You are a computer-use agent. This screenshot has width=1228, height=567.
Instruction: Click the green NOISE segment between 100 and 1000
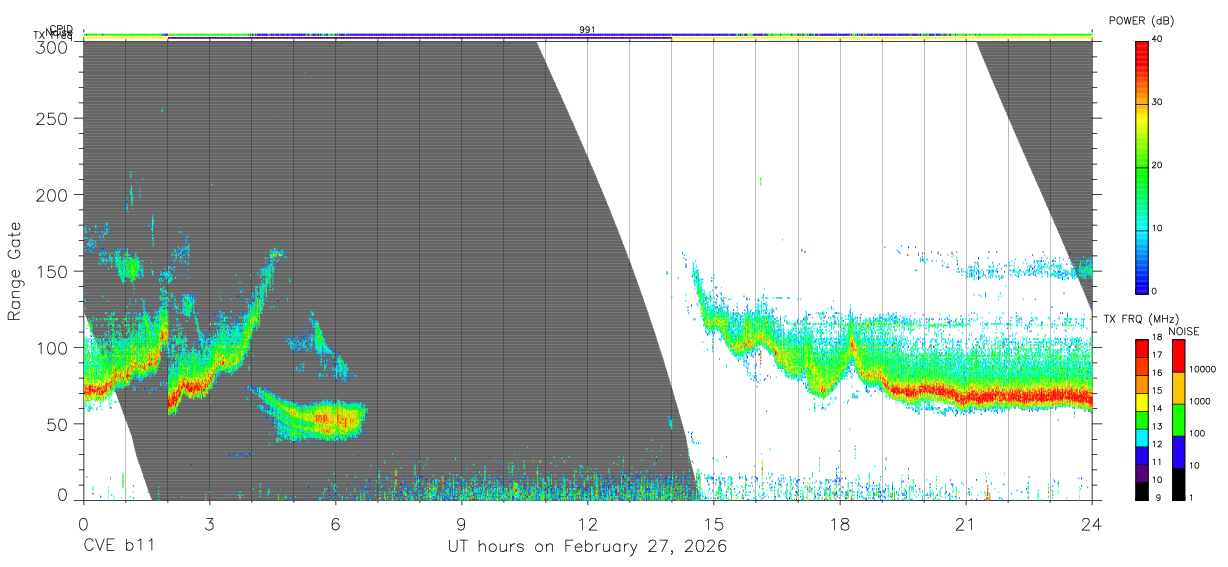[1179, 420]
